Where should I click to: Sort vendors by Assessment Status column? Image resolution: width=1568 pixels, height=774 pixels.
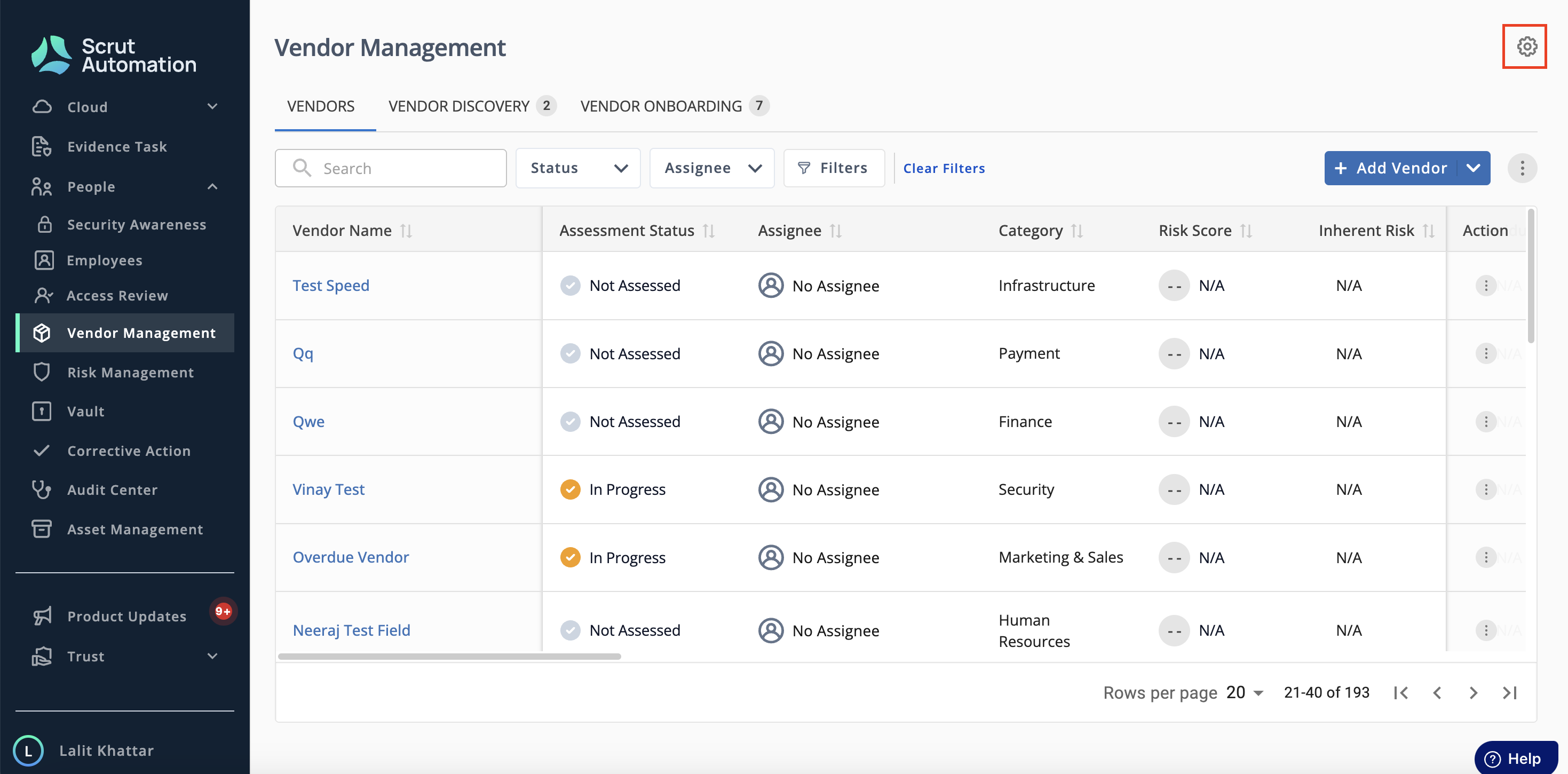(x=709, y=231)
